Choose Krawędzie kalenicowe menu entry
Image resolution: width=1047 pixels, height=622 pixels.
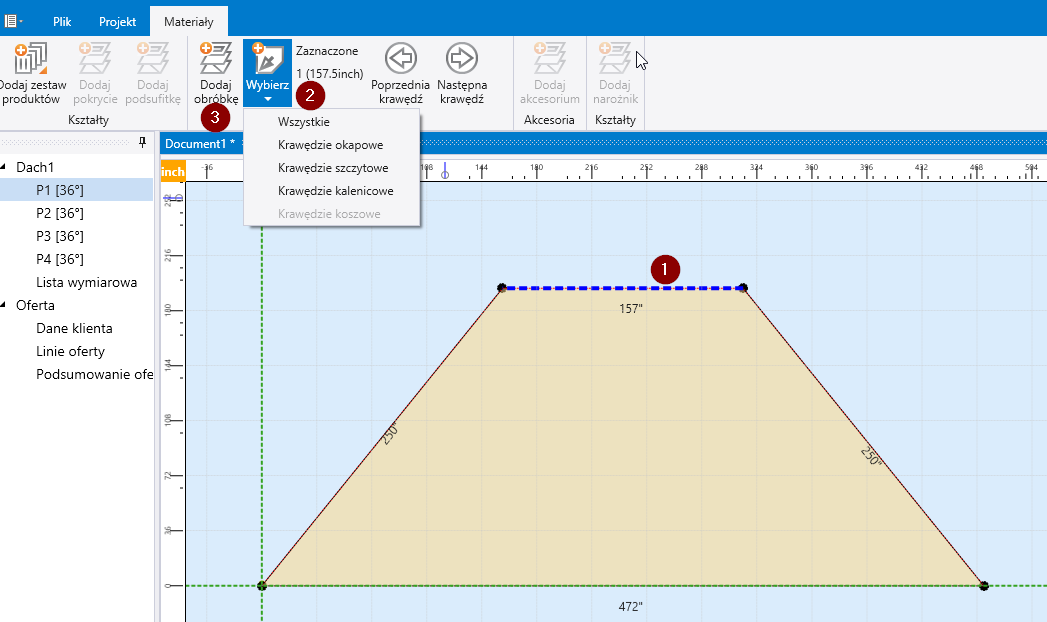[335, 191]
